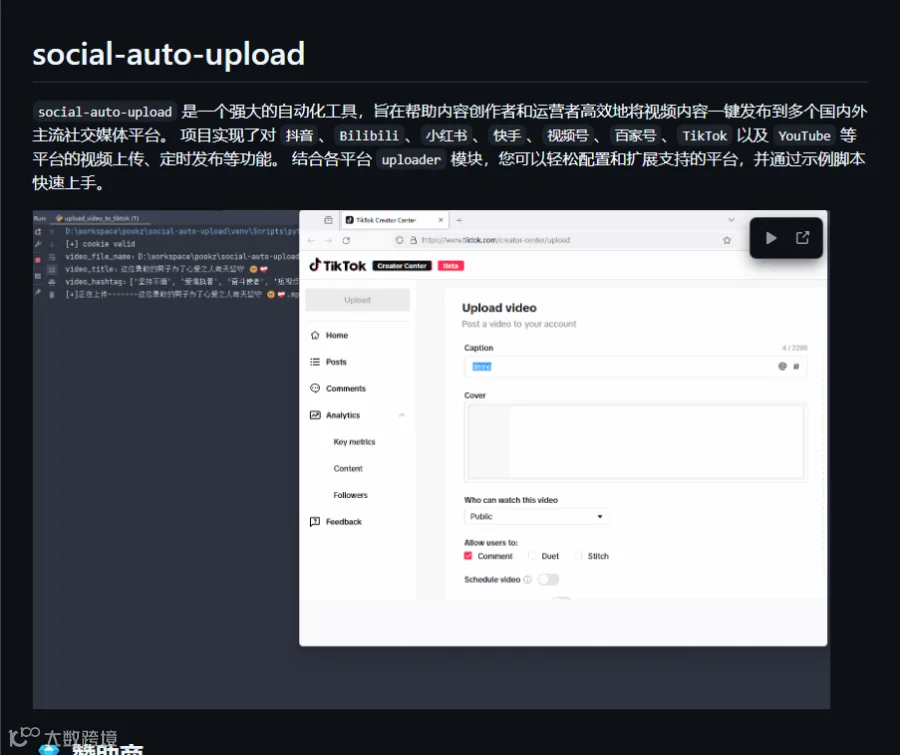The image size is (900, 755).
Task: Click the 'YouTube' code label
Action: coord(804,135)
